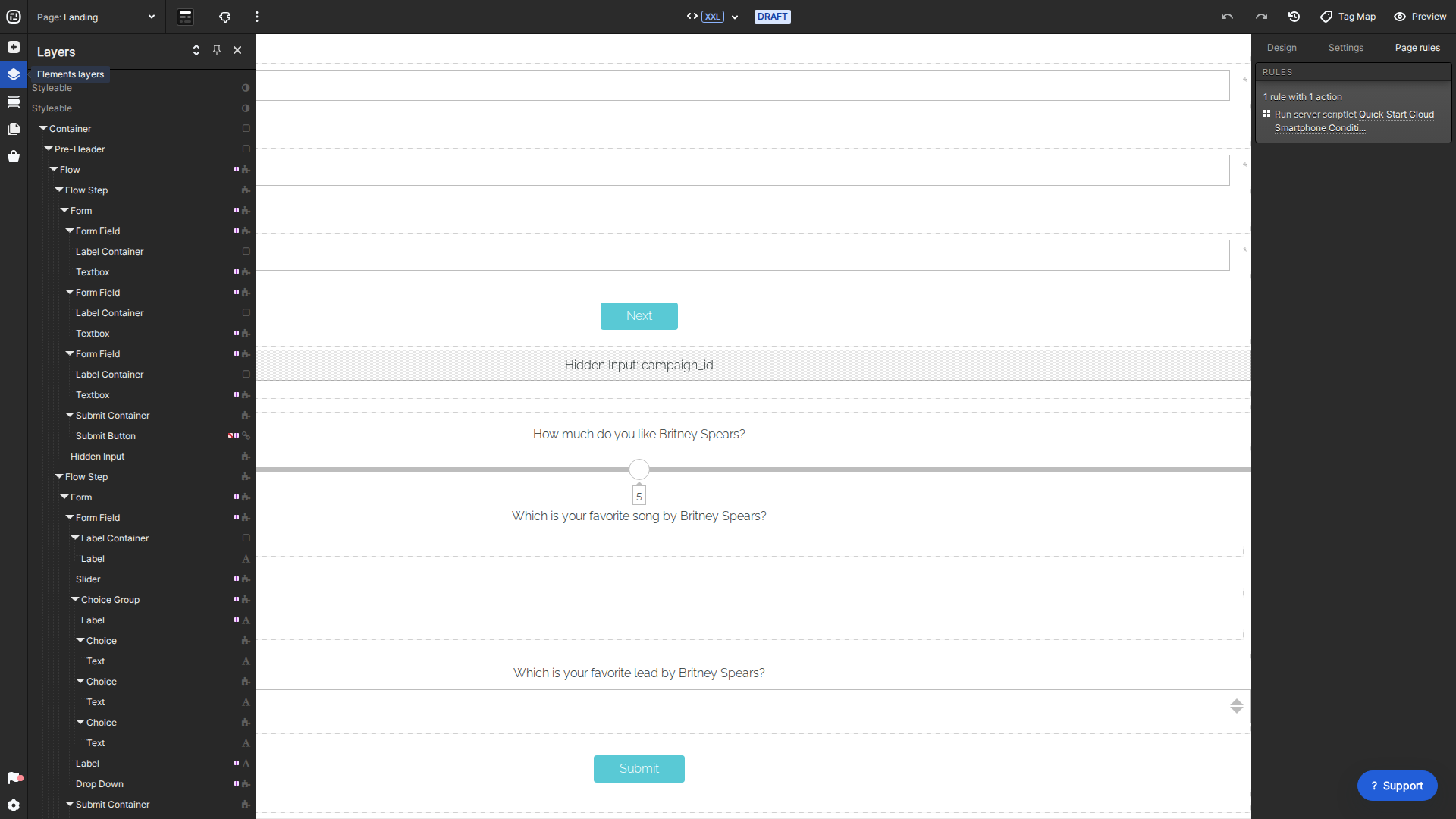Open the sections sidebar icon
1456x819 pixels.
click(14, 102)
